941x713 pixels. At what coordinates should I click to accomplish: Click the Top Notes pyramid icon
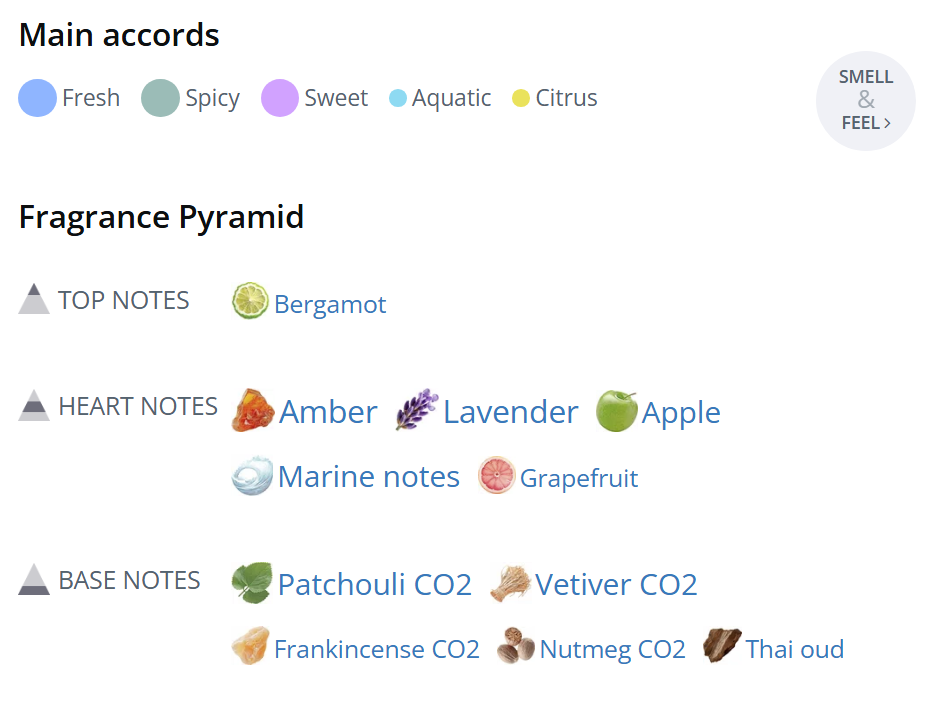34,299
